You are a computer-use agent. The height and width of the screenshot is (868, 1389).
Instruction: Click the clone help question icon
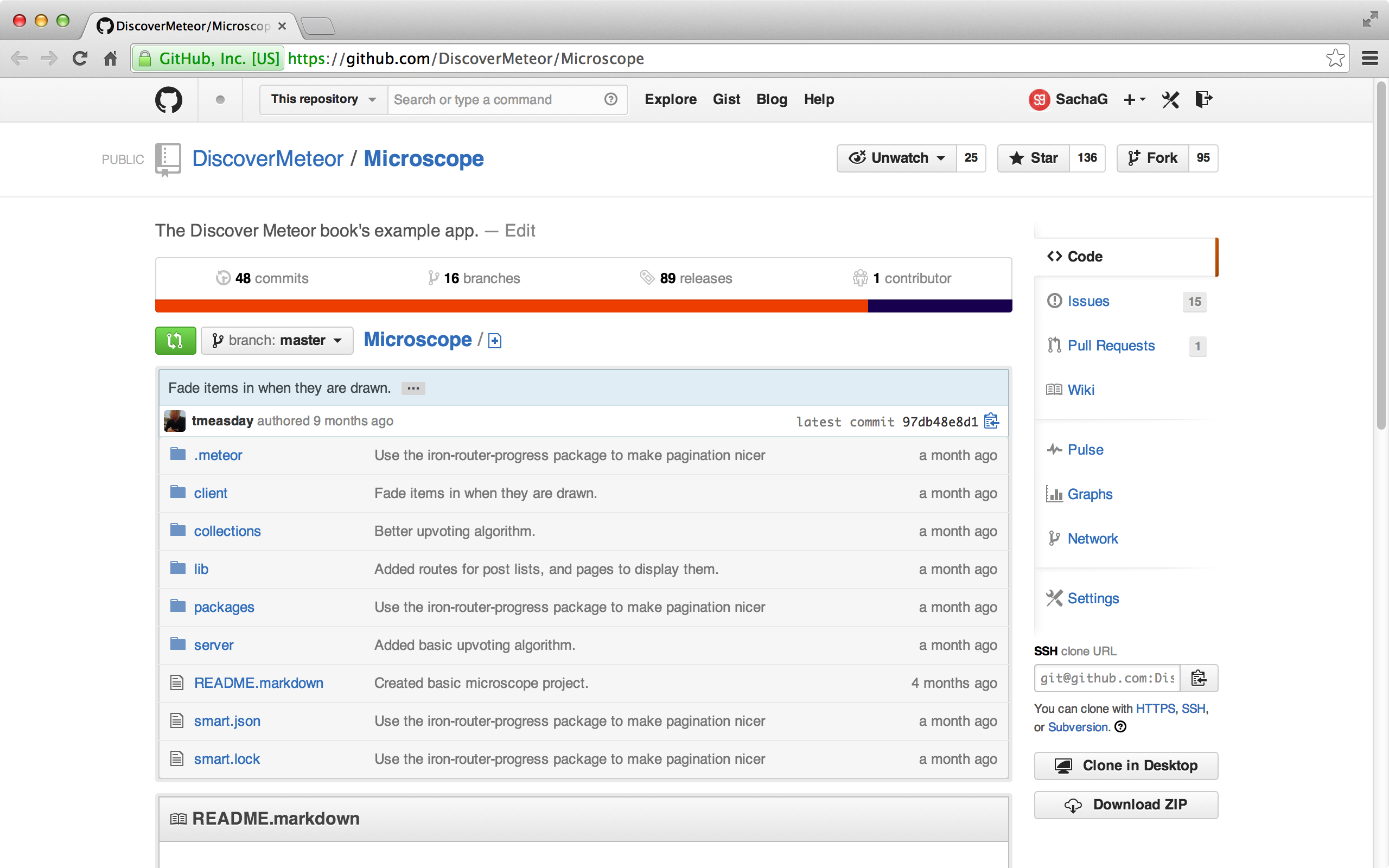pyautogui.click(x=1120, y=727)
